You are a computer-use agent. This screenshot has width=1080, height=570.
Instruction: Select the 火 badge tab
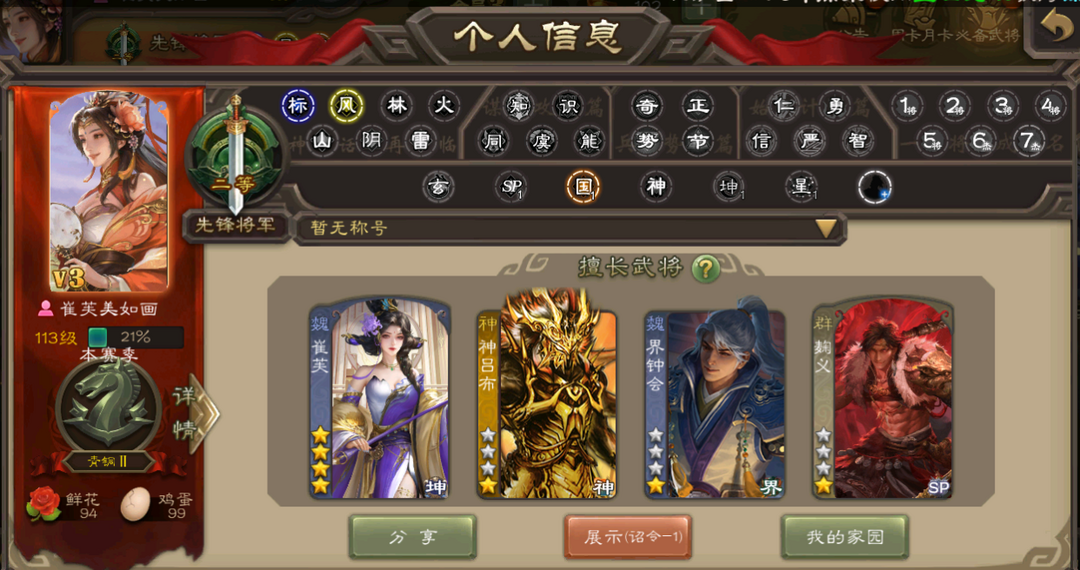click(444, 105)
